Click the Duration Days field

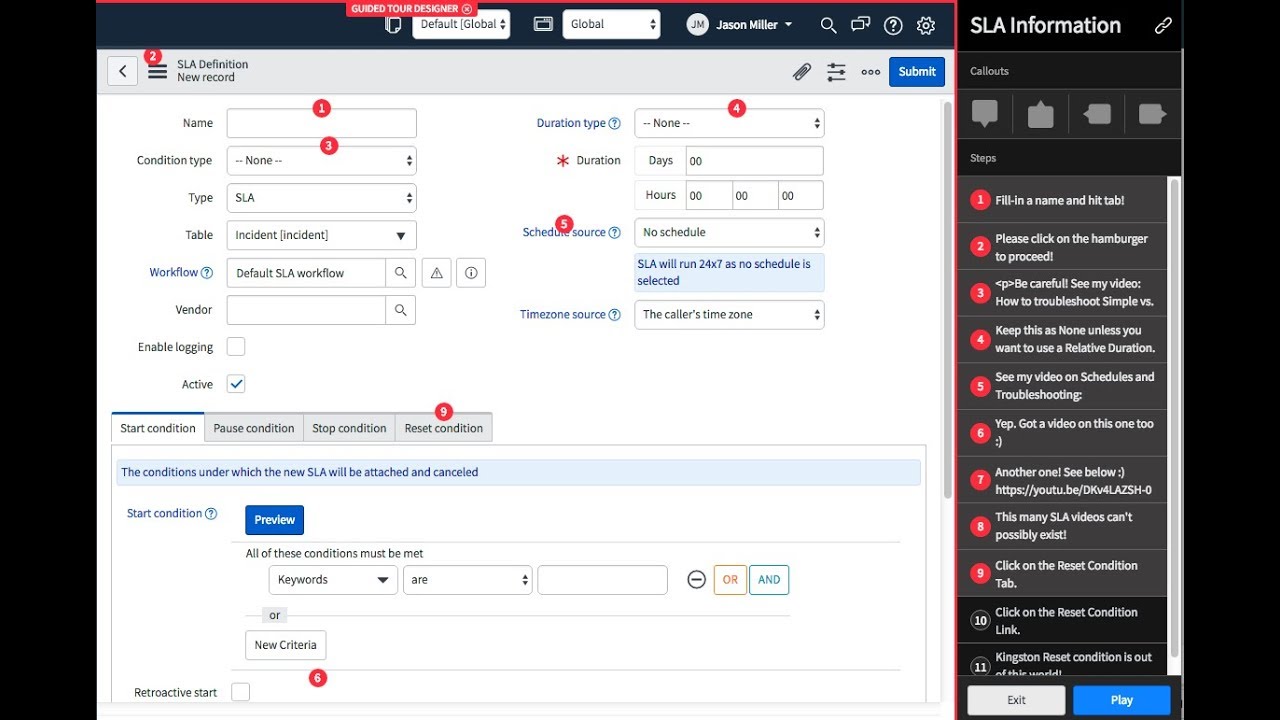(755, 161)
